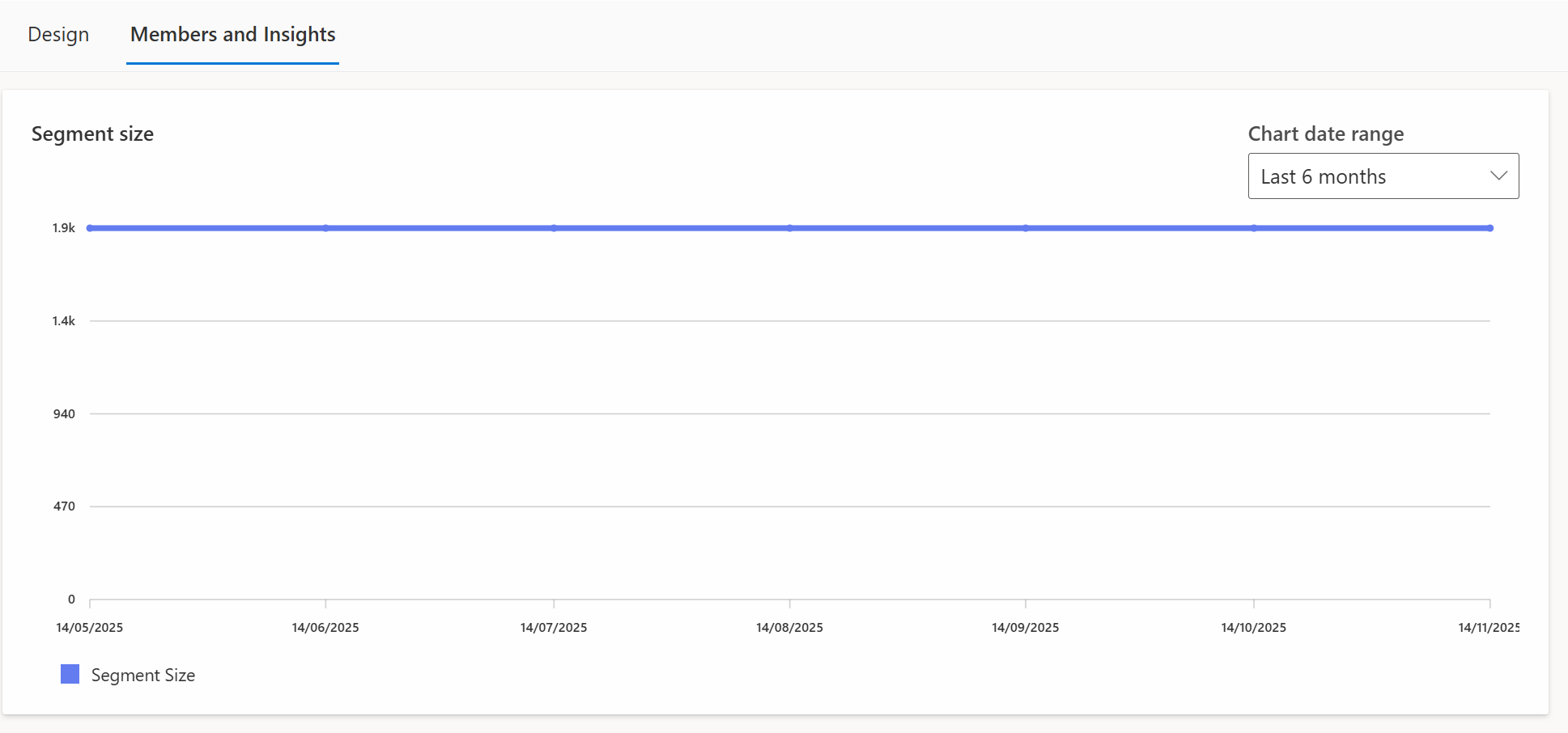The height and width of the screenshot is (733, 1568).
Task: Select the line data point at 14/06/2025
Action: click(325, 228)
